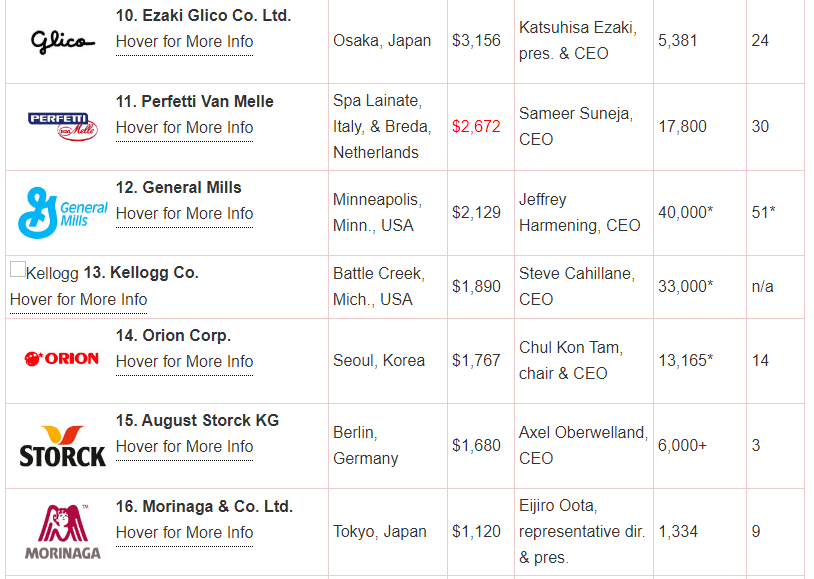Click the red $2,672 sales figure

pyautogui.click(x=476, y=127)
